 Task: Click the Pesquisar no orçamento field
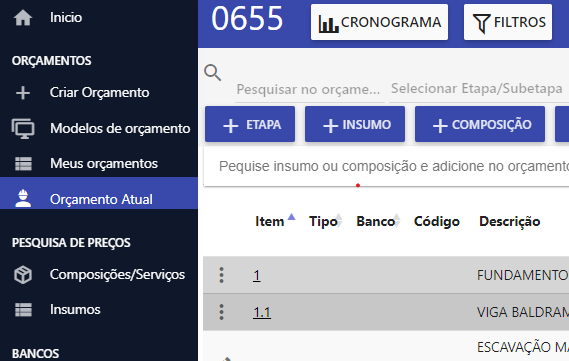pos(310,90)
